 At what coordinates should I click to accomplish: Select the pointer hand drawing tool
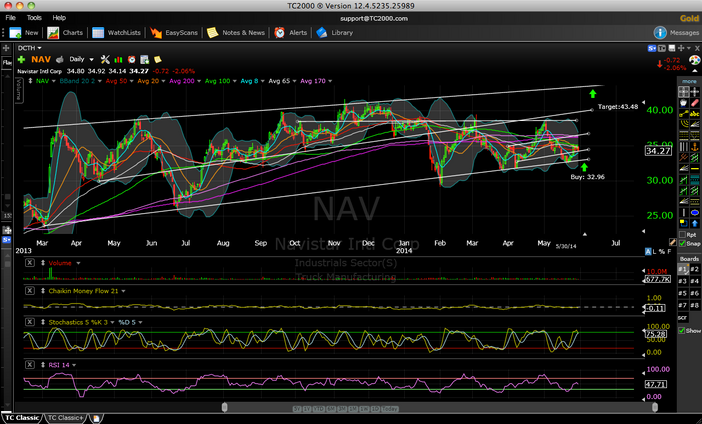(x=684, y=103)
